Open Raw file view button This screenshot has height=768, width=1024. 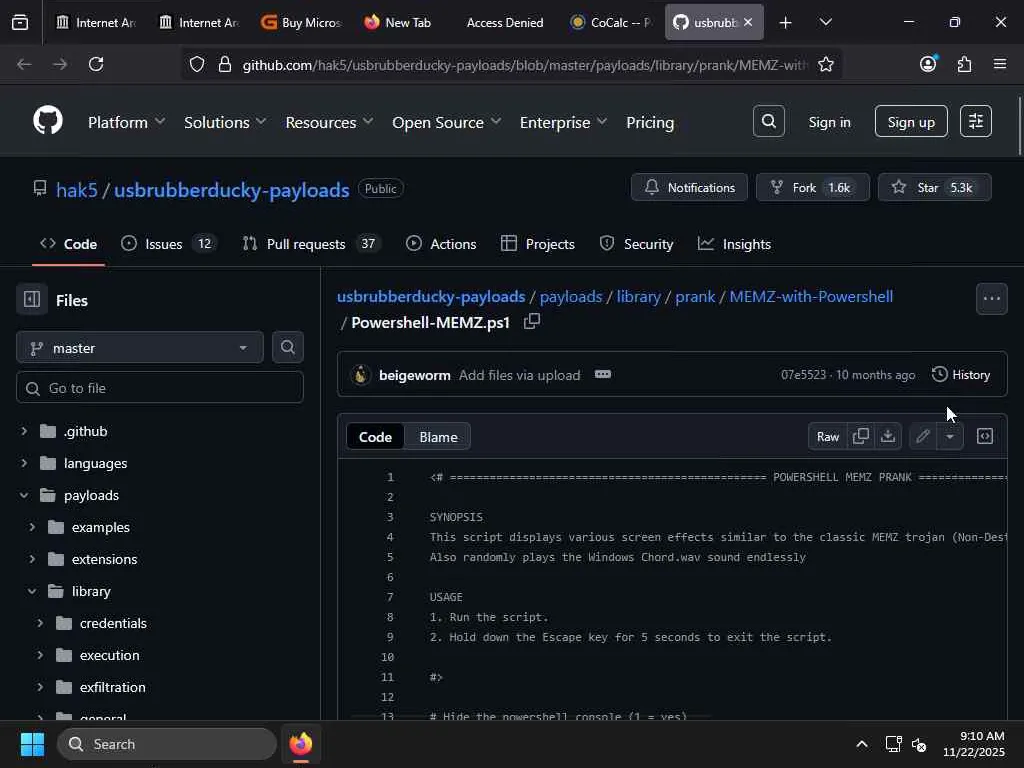point(827,436)
